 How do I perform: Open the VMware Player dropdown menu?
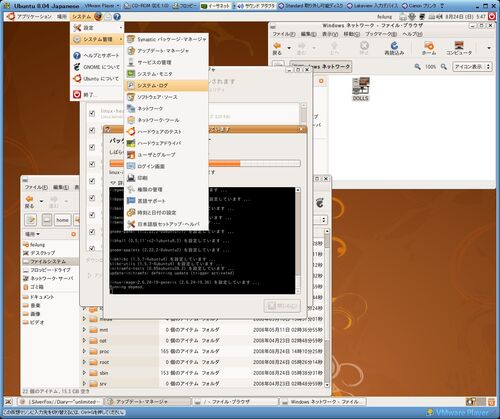(x=102, y=6)
